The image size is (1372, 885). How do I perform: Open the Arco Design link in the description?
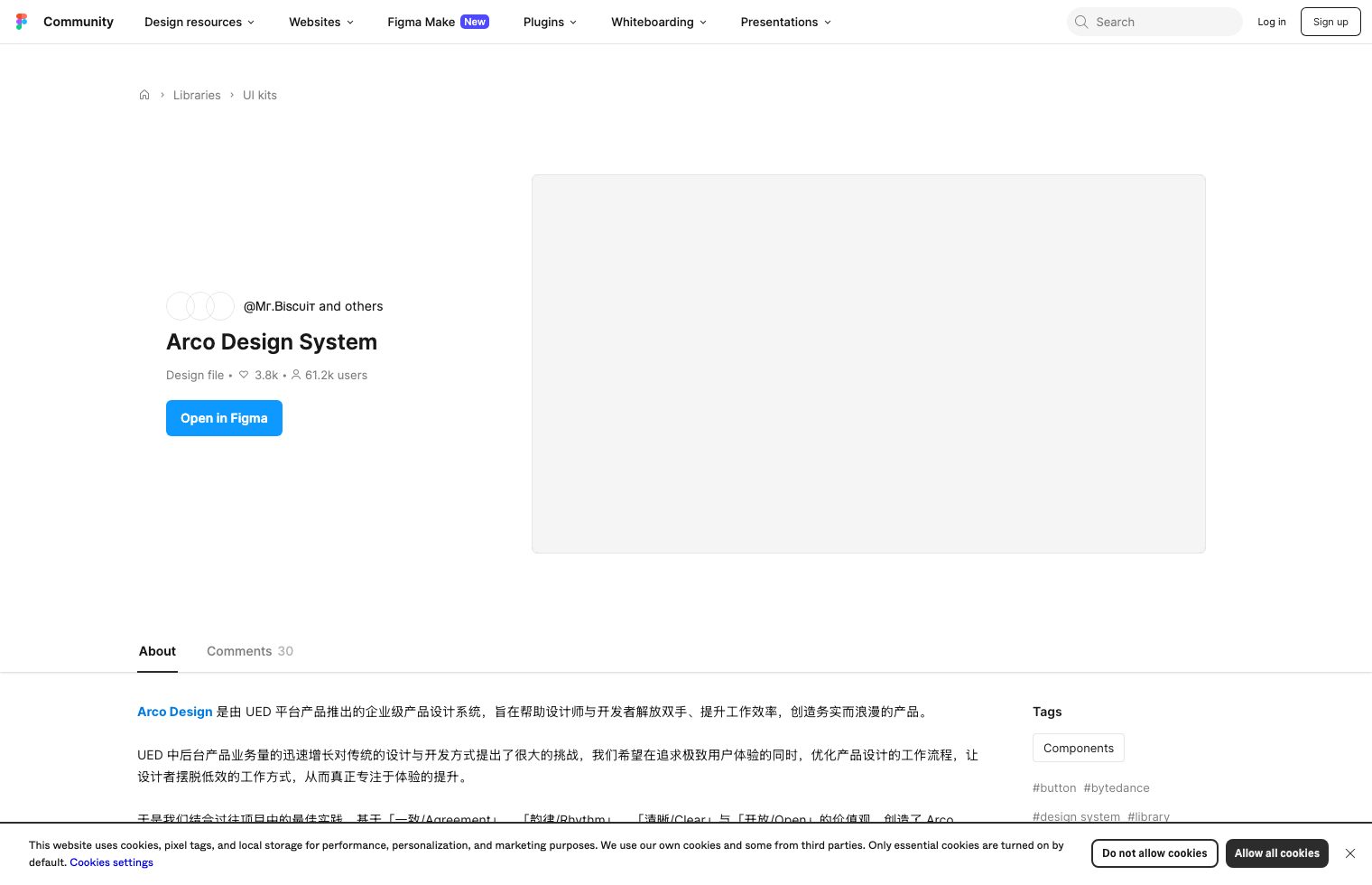[174, 712]
